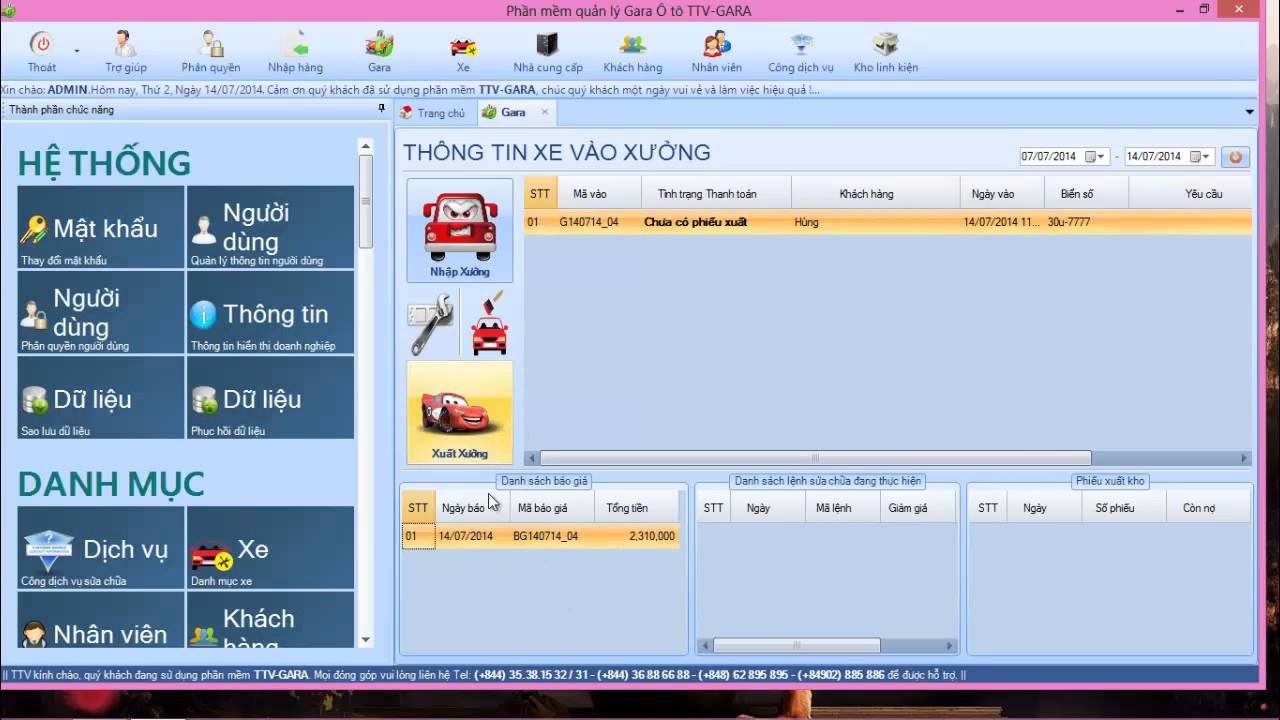Click the Xuất Xưởng car button
Image resolution: width=1280 pixels, height=720 pixels.
tap(459, 410)
